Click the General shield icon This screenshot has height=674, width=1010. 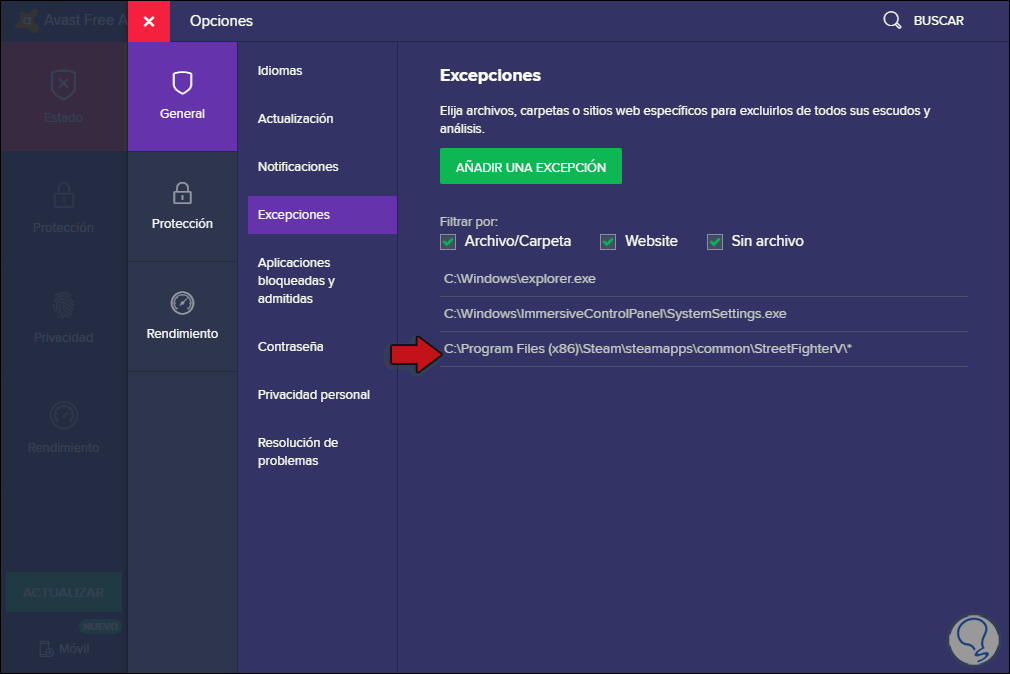tap(182, 82)
